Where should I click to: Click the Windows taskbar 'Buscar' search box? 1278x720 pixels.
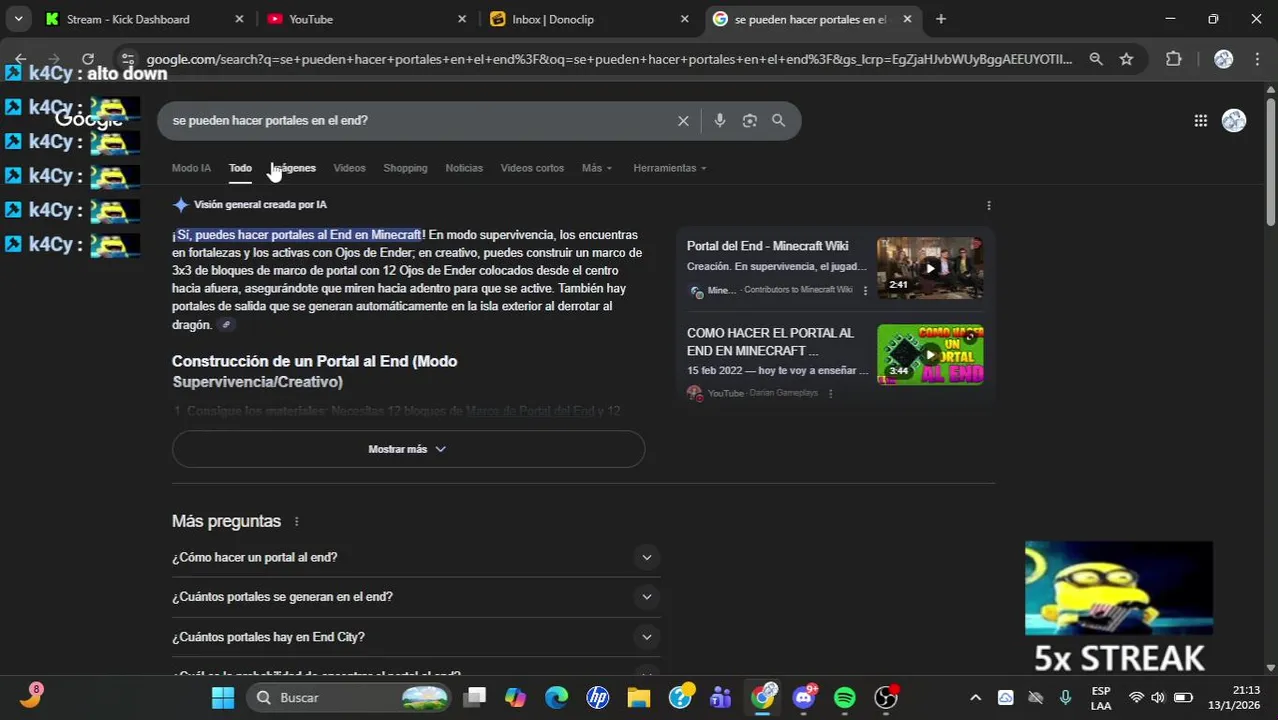(x=348, y=697)
